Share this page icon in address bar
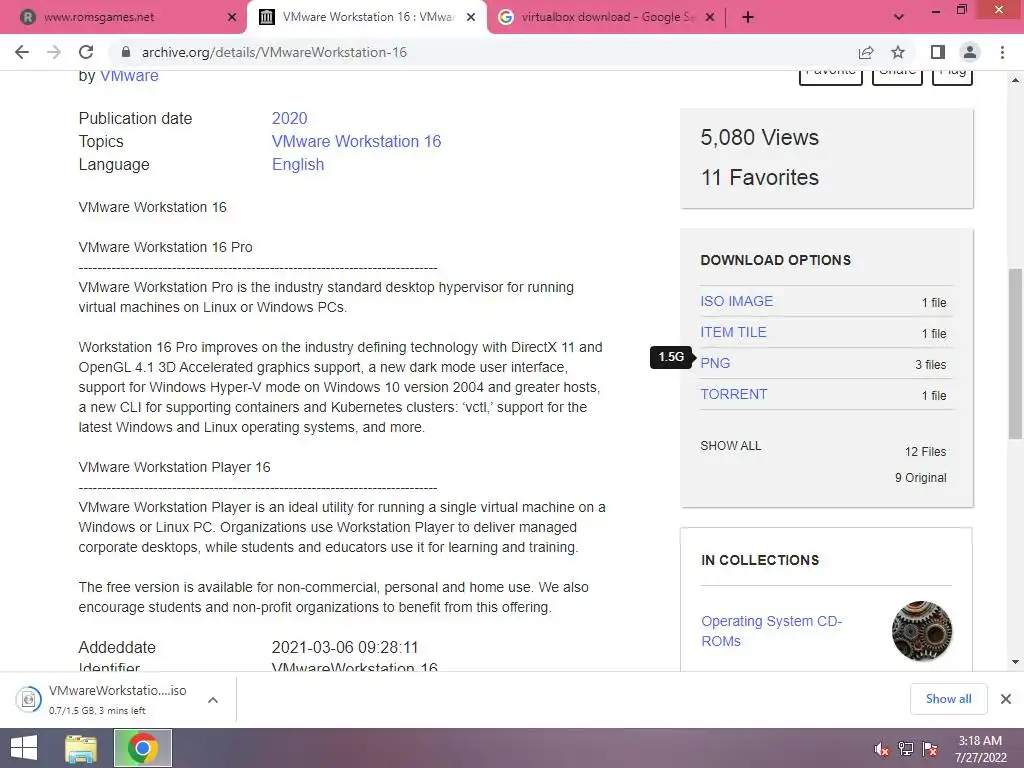 click(x=866, y=52)
